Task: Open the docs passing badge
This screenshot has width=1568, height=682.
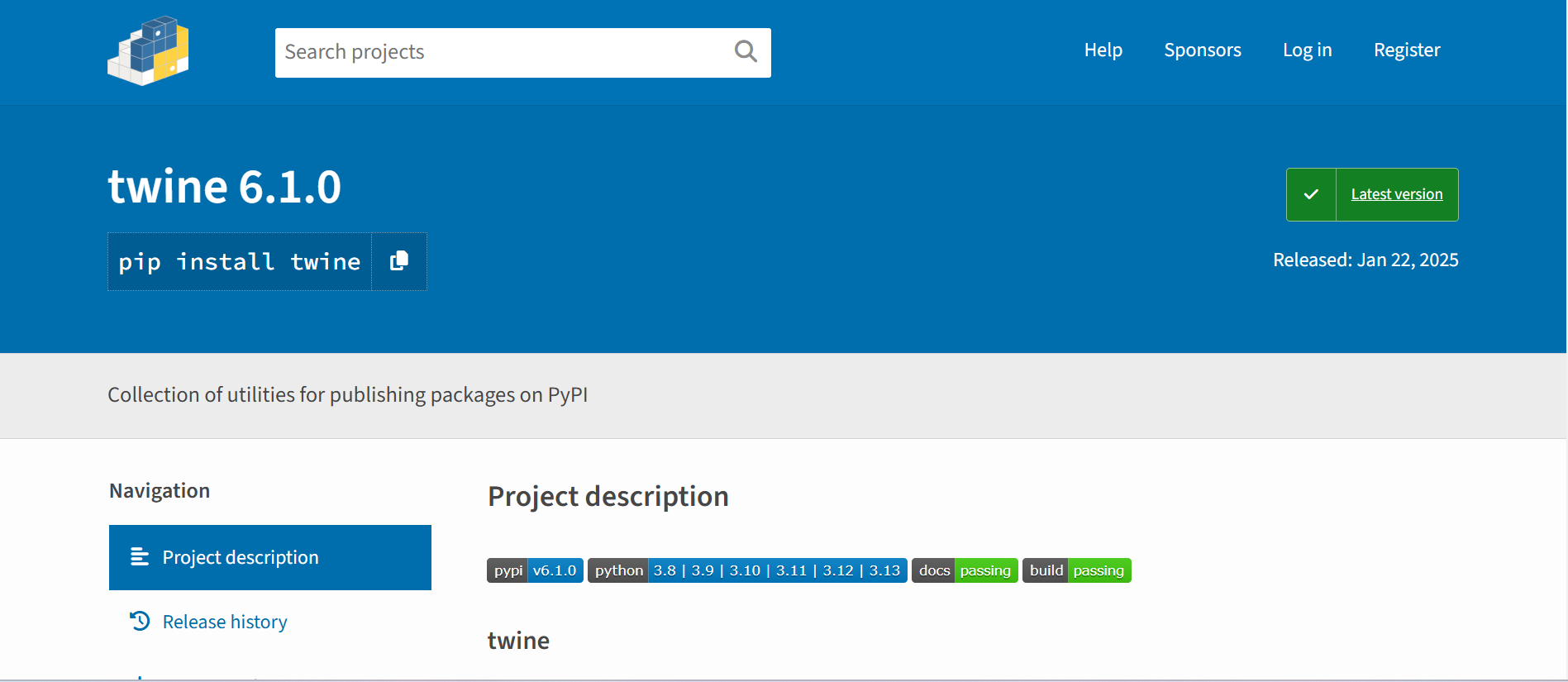Action: tap(965, 570)
